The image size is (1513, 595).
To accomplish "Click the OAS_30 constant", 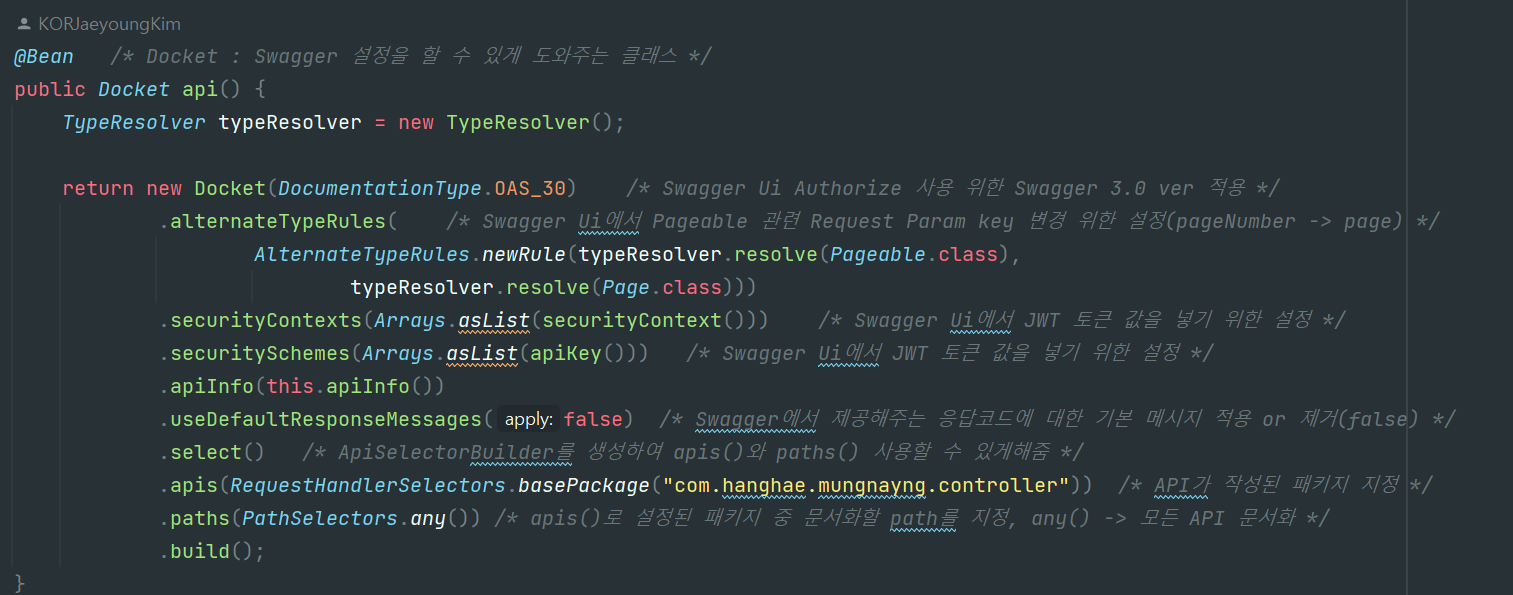I will click(531, 188).
